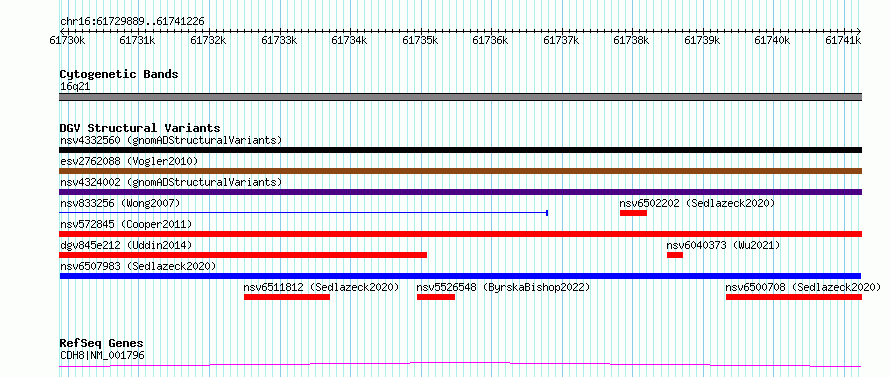Click the 16q21 gray cytogenetic band bar
The width and height of the screenshot is (890, 377).
pyautogui.click(x=460, y=97)
